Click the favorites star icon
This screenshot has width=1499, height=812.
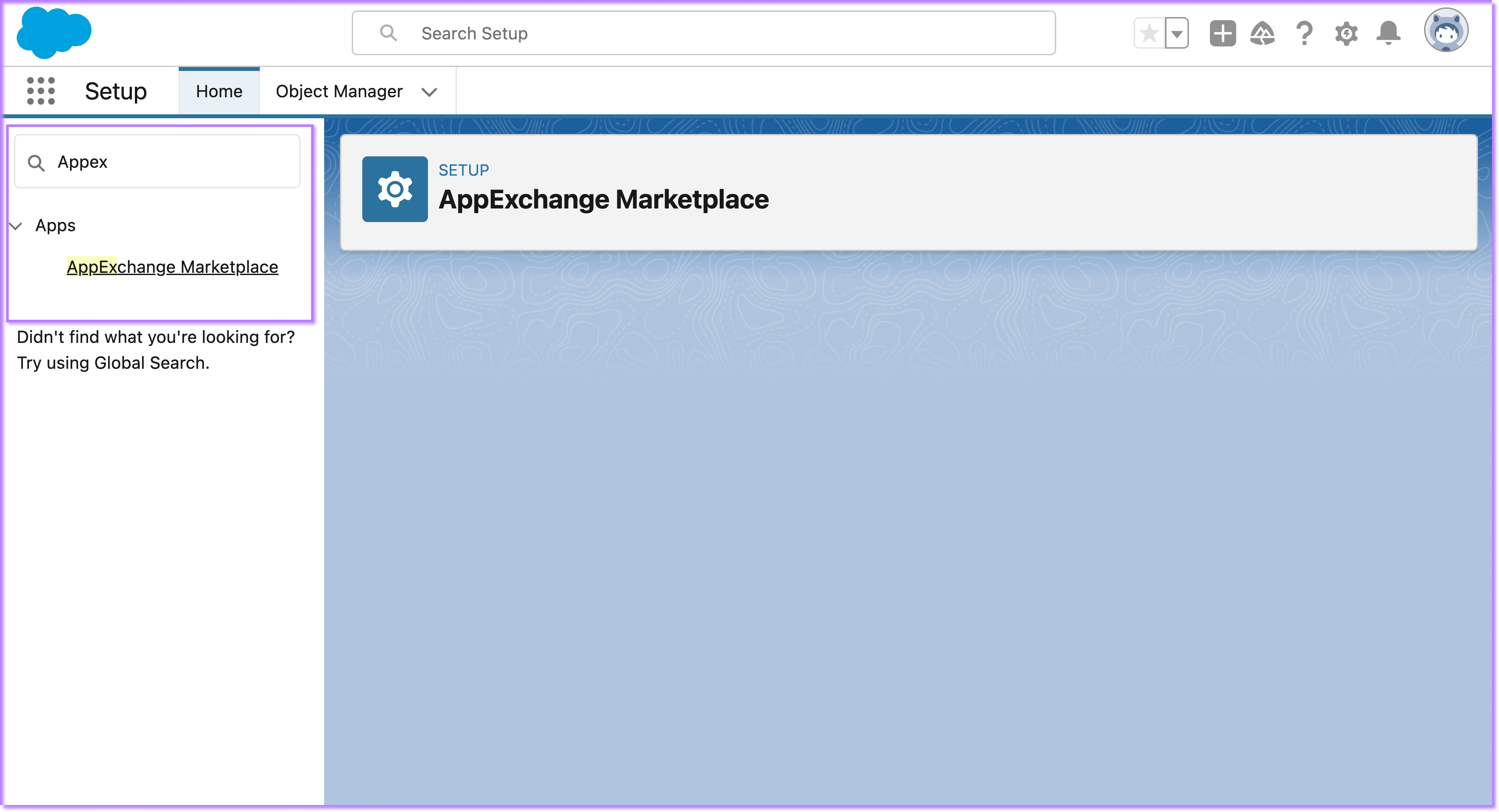[x=1149, y=33]
